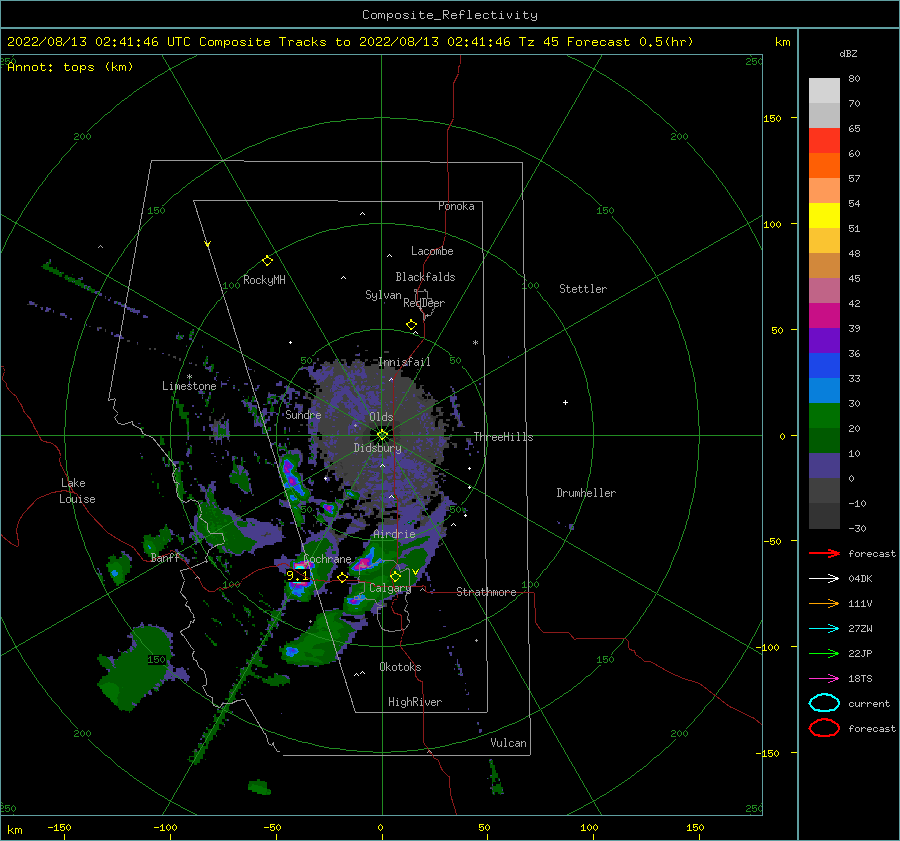Click the Cochrane town label
The image size is (900, 841).
[x=327, y=559]
